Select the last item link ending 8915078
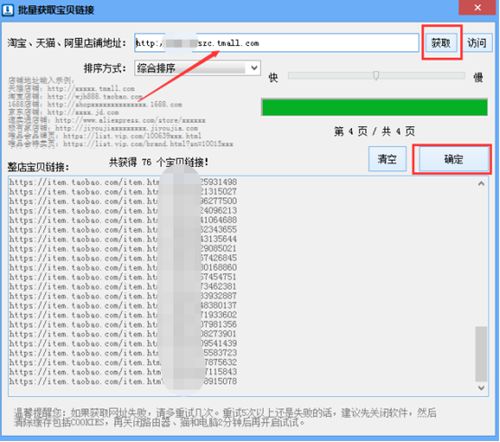Screen dimensions: 500x442 tap(123, 381)
